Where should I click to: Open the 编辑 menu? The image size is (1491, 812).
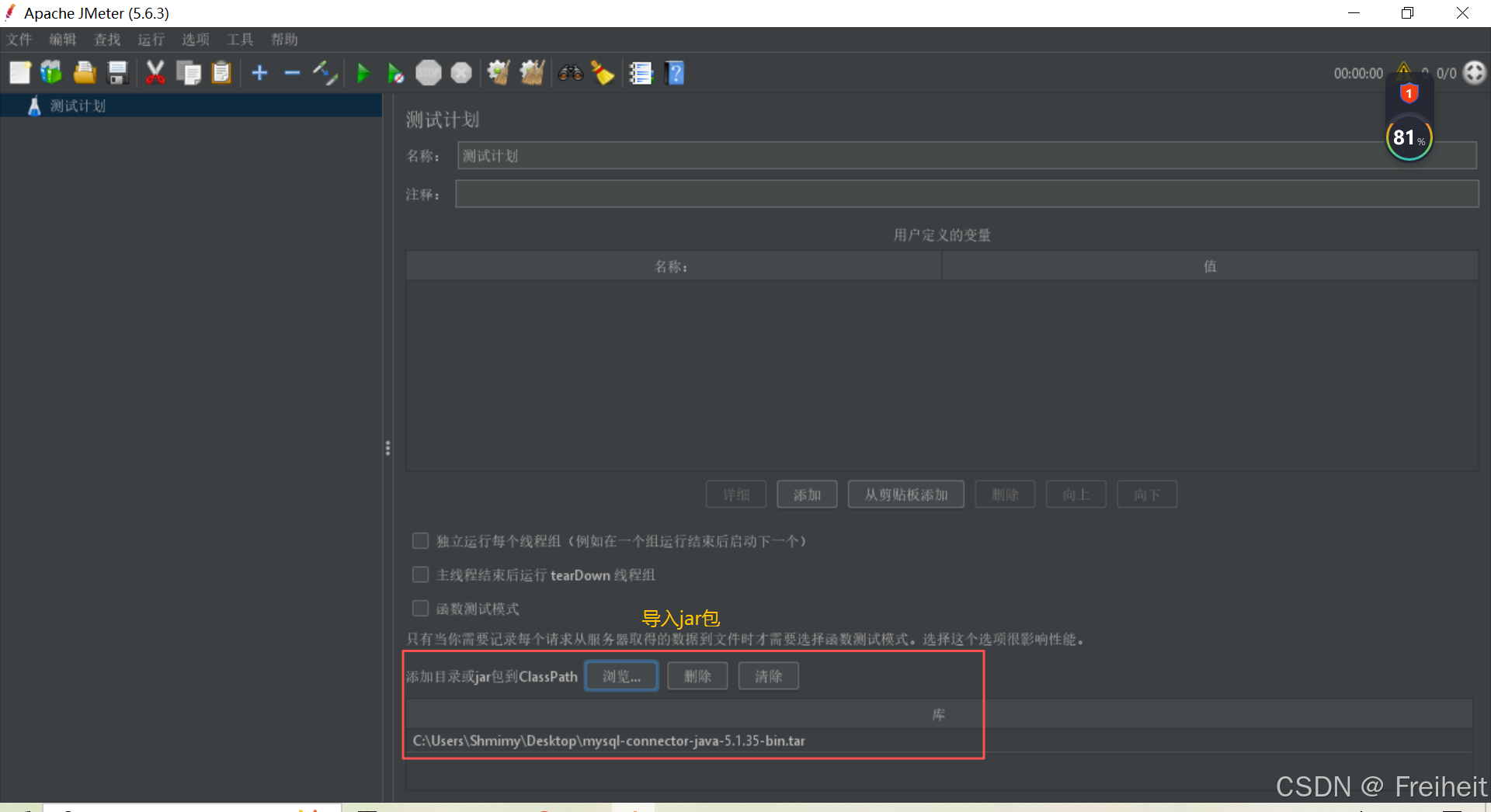coord(63,40)
